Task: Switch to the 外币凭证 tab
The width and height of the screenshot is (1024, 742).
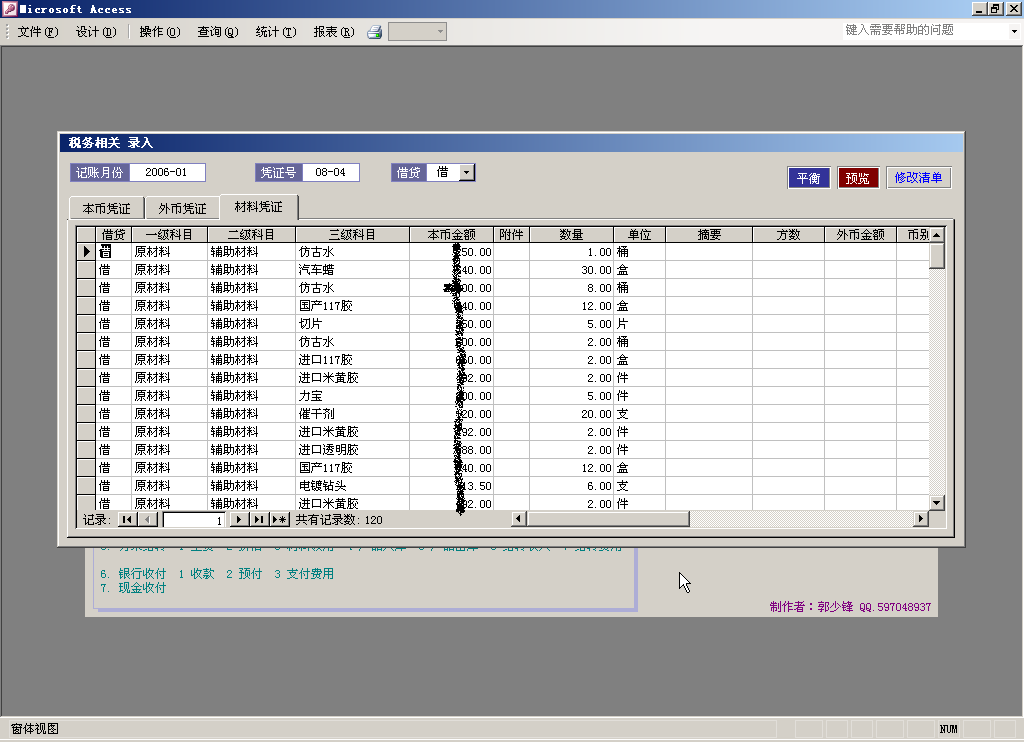Action: pos(182,209)
